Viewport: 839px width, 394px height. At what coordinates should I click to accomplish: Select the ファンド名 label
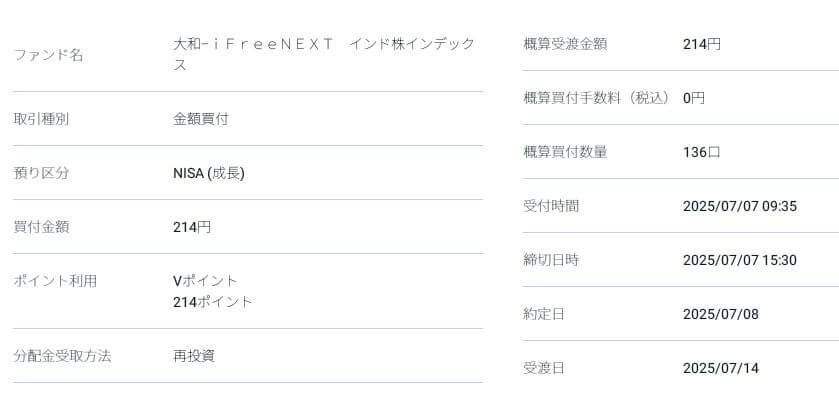click(48, 55)
